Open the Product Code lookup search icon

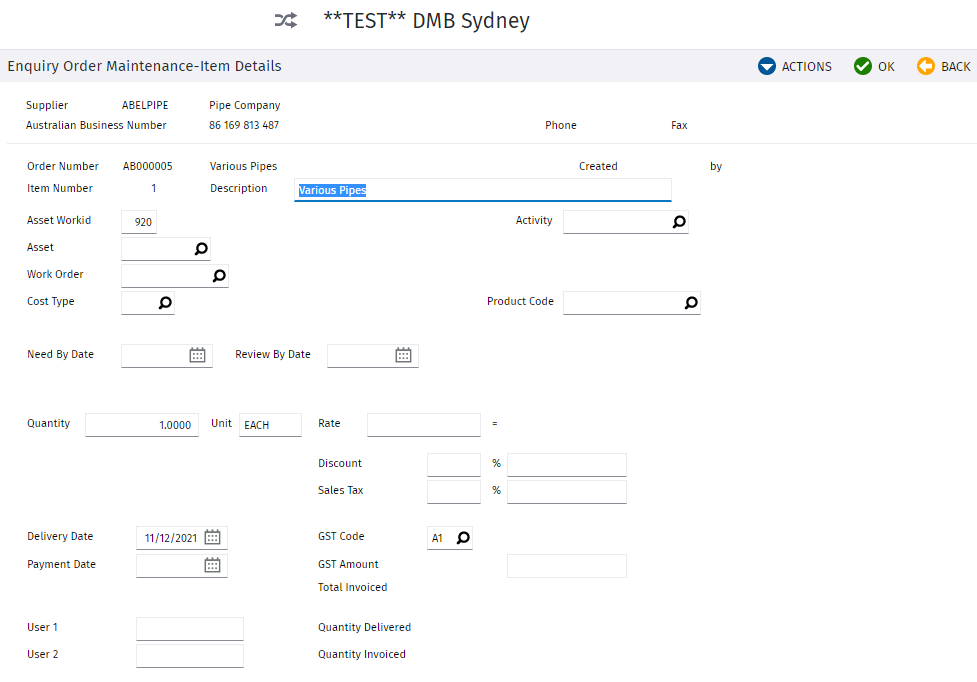coord(691,303)
